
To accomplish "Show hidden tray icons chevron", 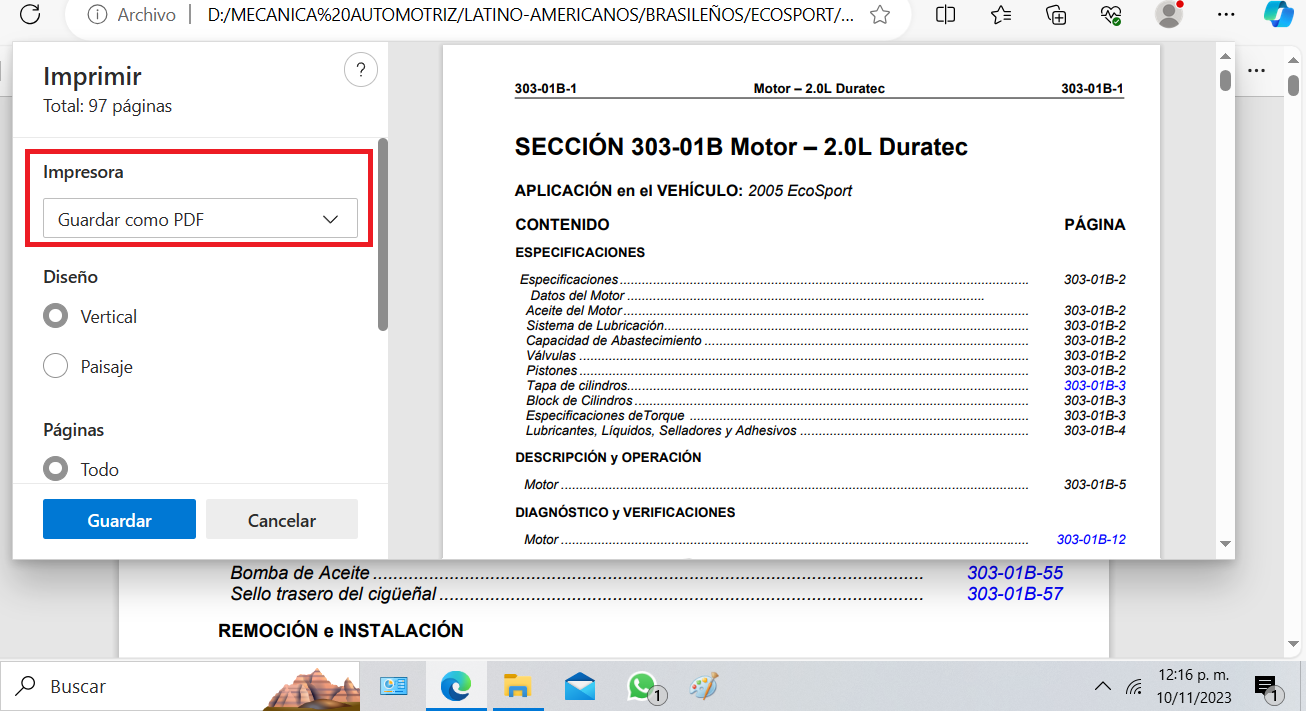I will click(x=1102, y=687).
